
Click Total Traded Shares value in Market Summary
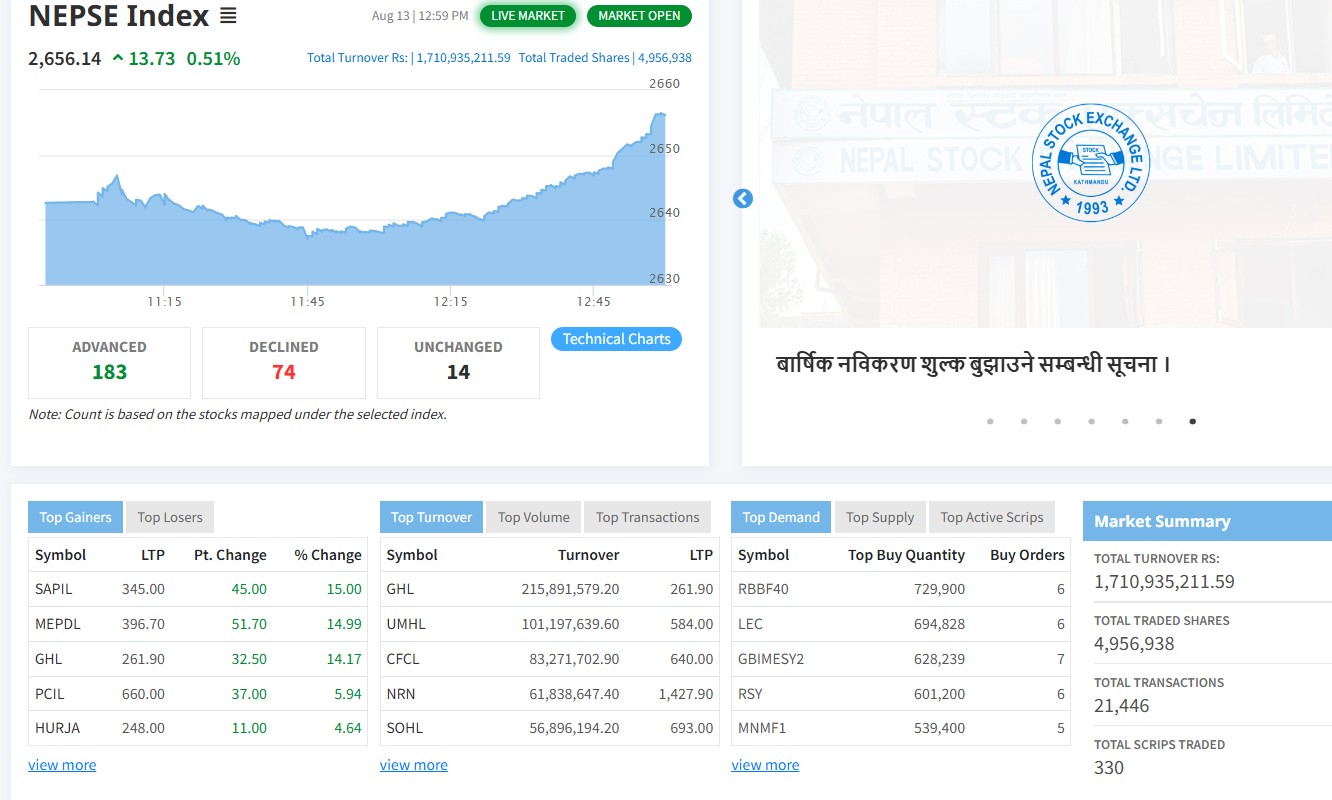(x=1134, y=644)
